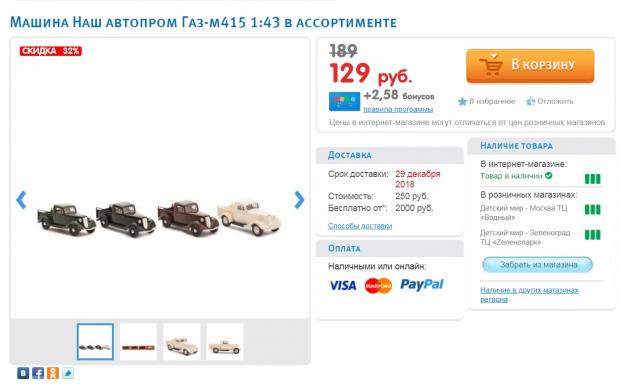This screenshot has width=638, height=387.
Task: Share the product on Twitter
Action: 68,373
